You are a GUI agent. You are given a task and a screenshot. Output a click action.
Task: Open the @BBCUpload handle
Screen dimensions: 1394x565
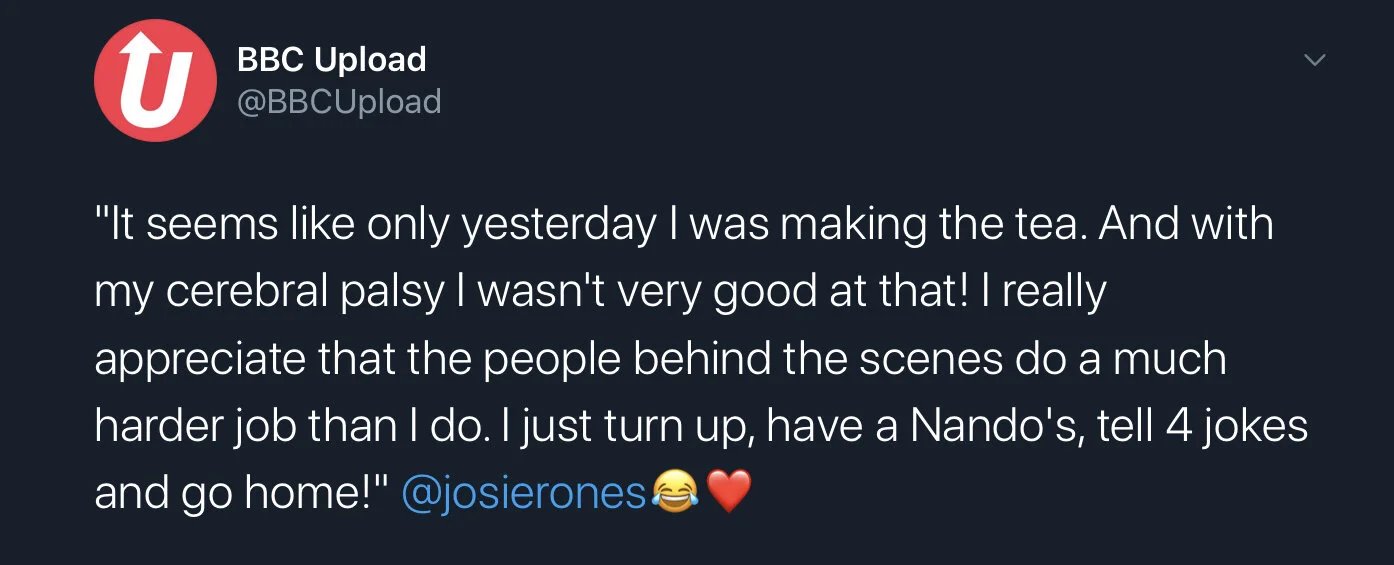coord(339,101)
